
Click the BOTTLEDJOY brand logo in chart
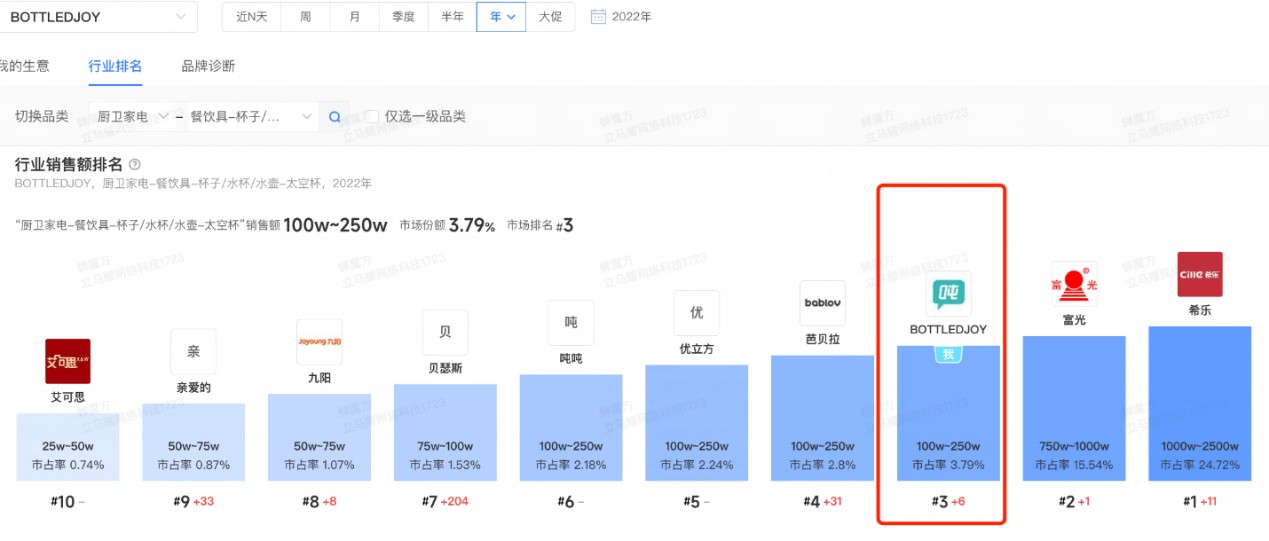click(x=948, y=294)
